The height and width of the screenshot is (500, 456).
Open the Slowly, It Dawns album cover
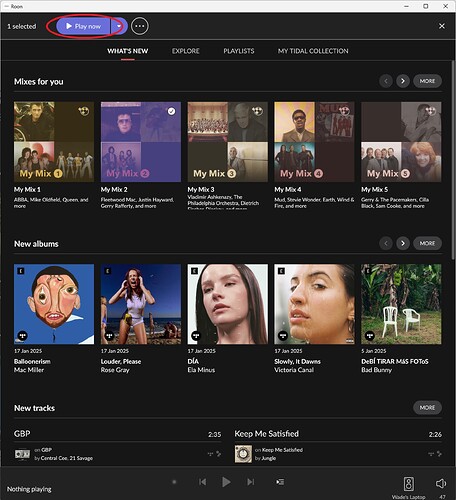point(314,304)
